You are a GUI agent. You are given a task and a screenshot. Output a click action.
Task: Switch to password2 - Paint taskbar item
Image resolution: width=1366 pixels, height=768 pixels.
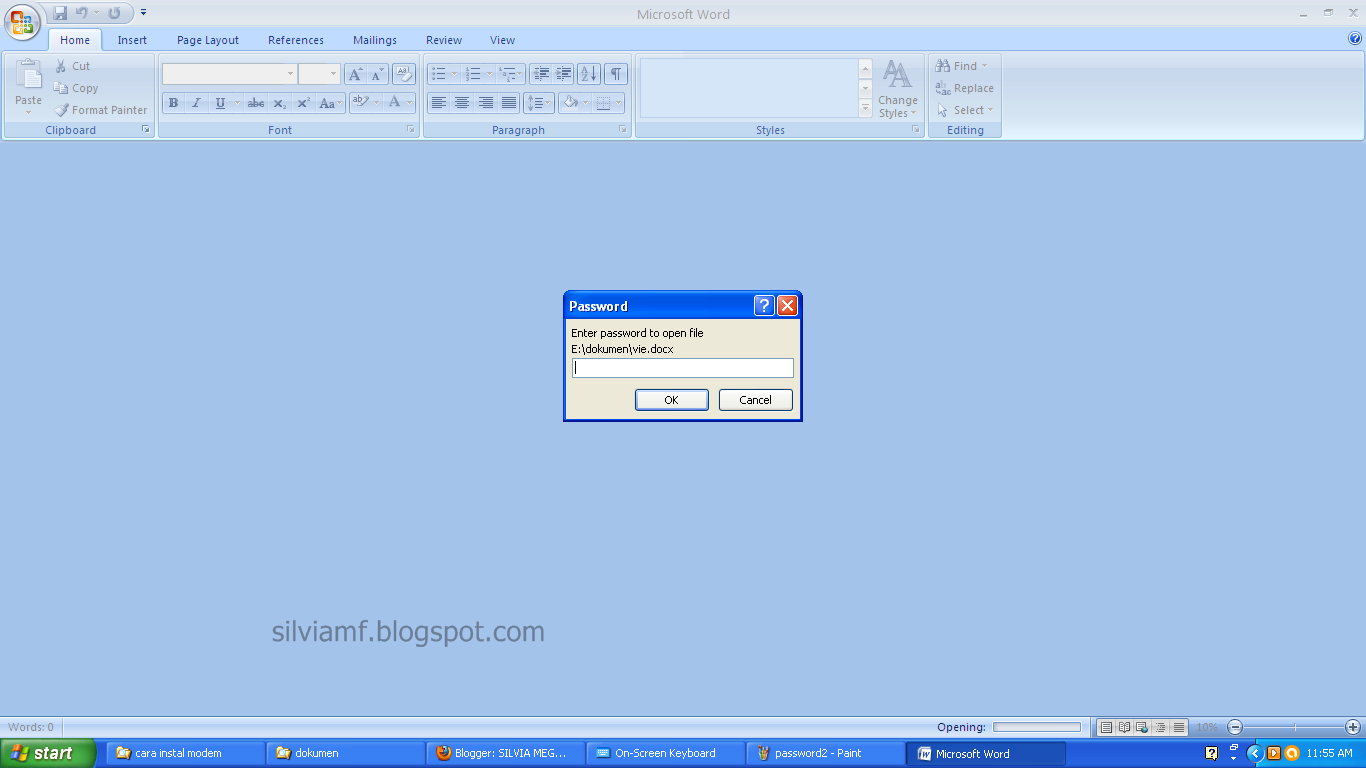(826, 753)
